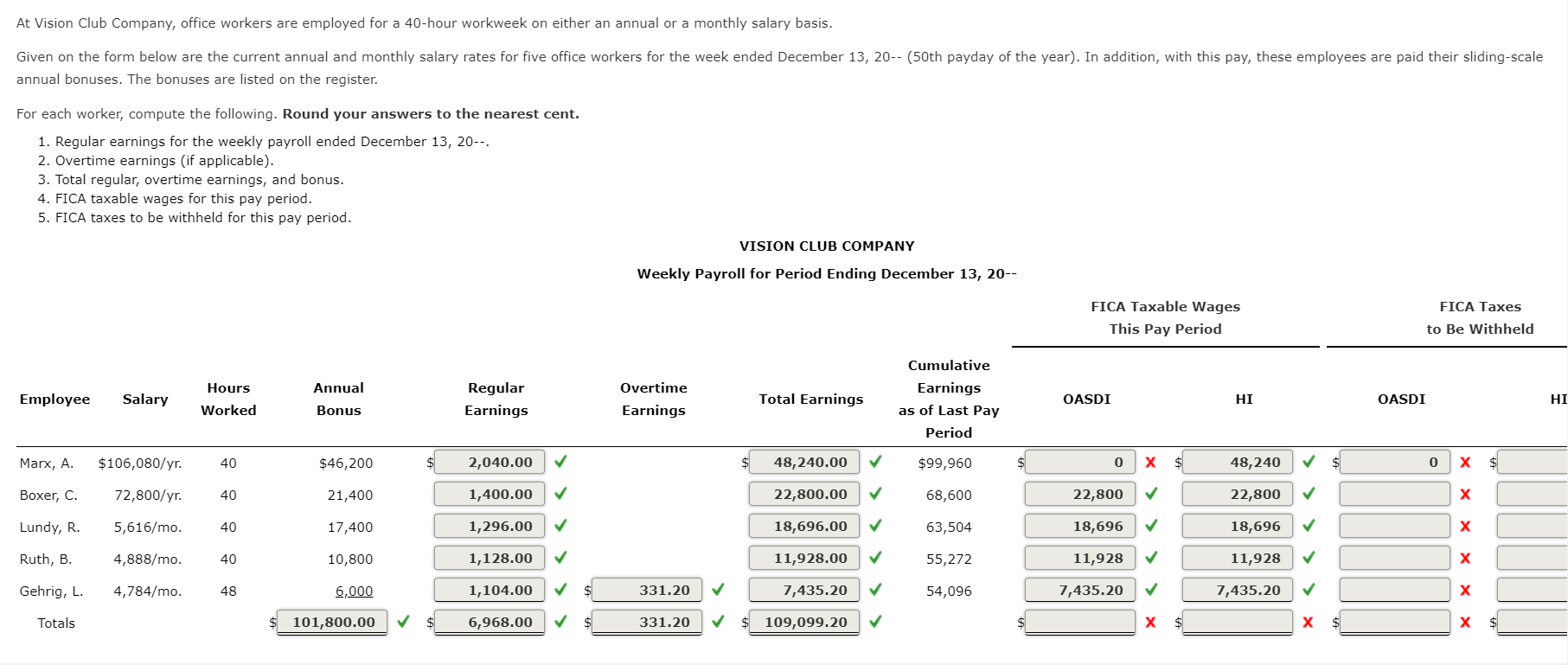Screen dimensions: 1568x665
Task: Click Ruth OASDI taxable wages field 11,928
Action: pyautogui.click(x=1080, y=558)
